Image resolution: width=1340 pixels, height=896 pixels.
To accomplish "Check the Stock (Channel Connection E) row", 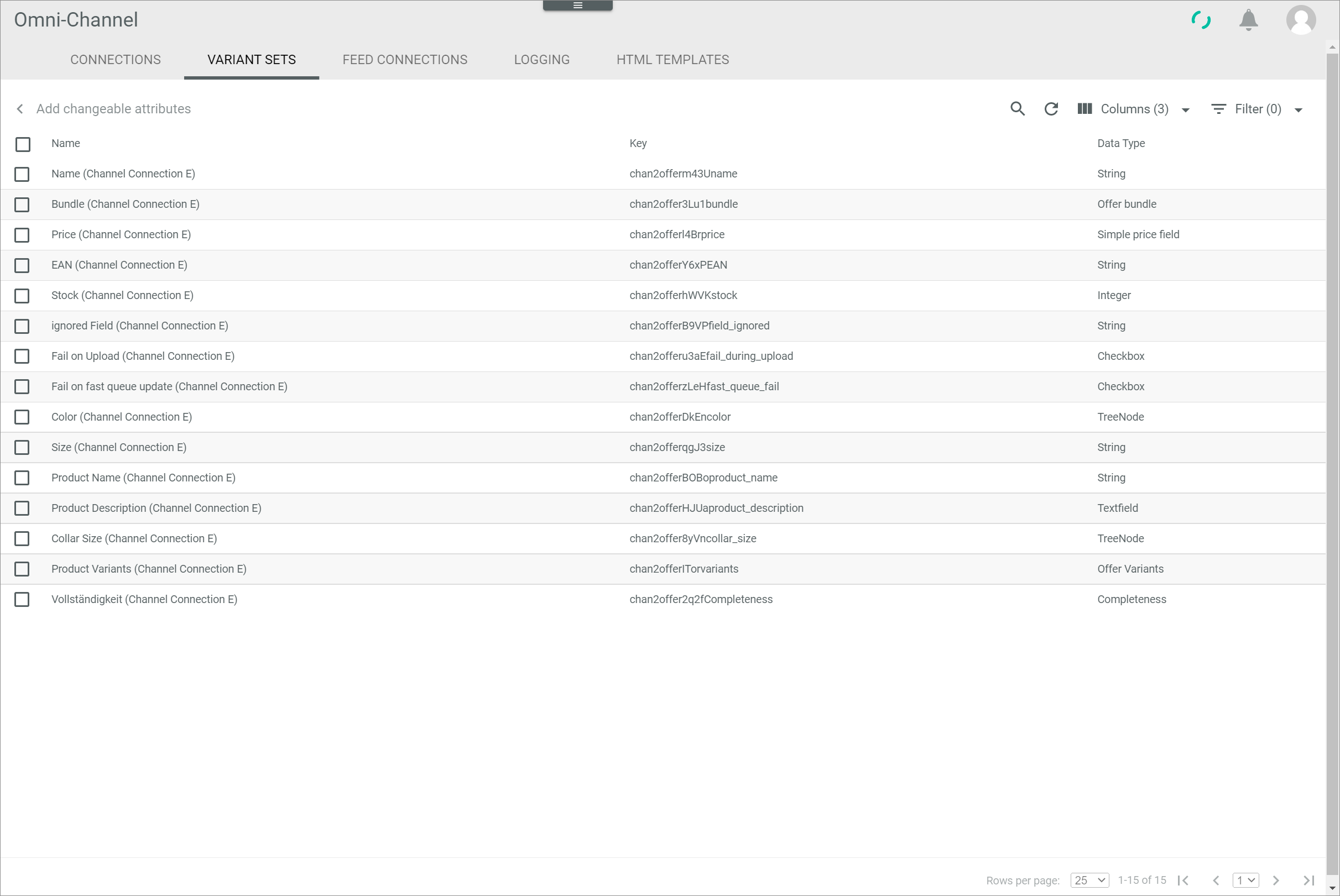I will pos(22,295).
